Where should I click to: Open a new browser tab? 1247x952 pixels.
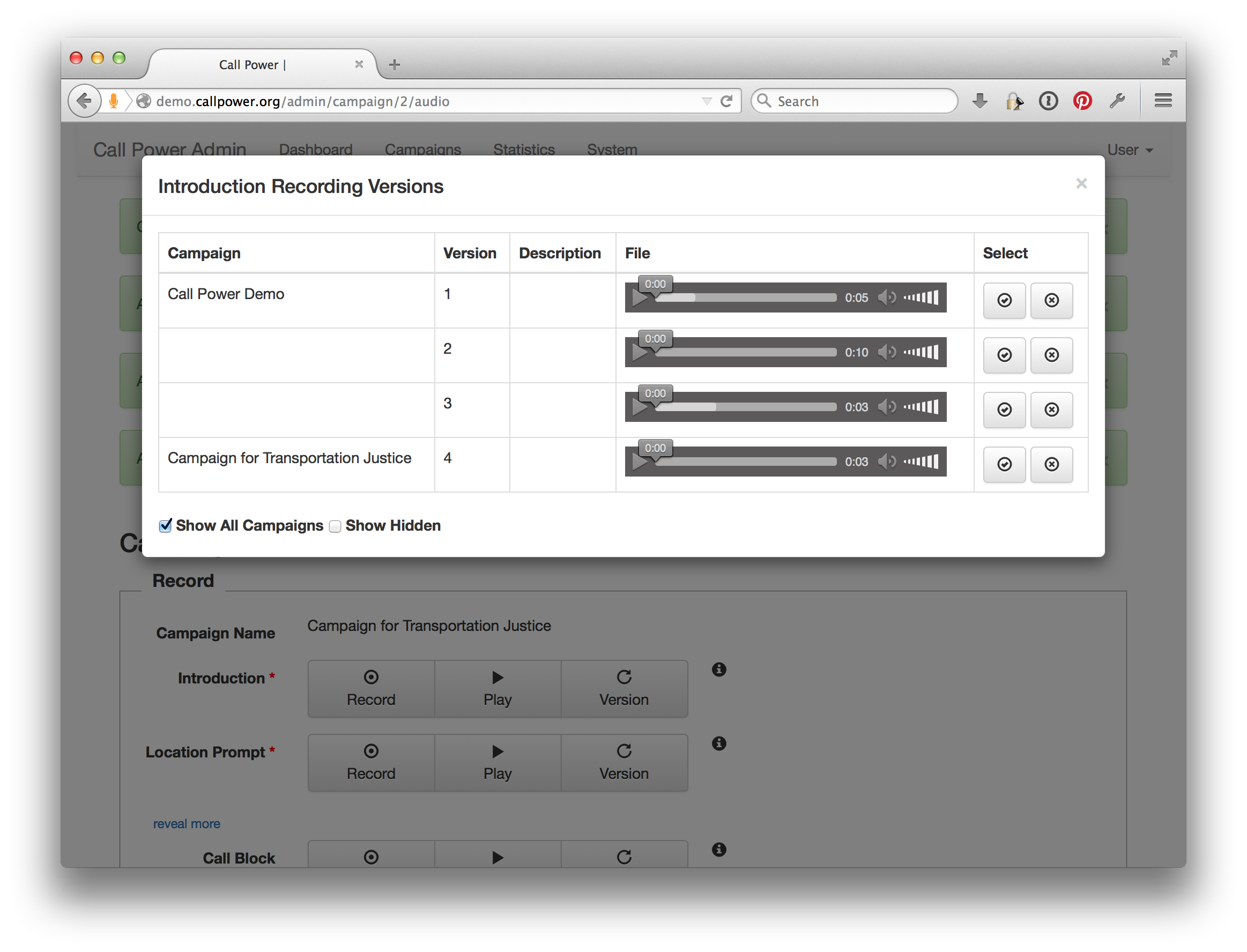click(395, 65)
